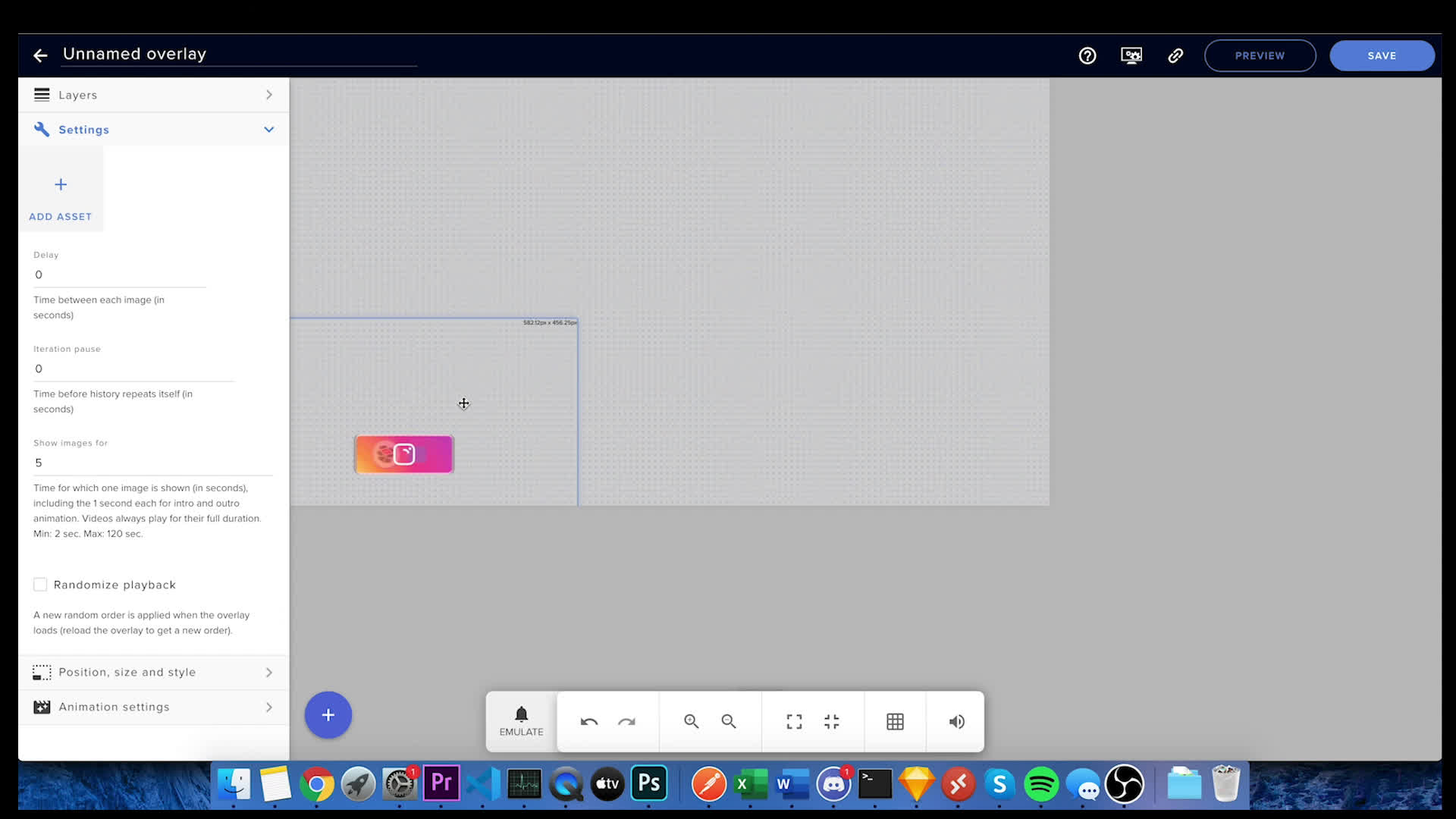This screenshot has width=1456, height=819.
Task: Enable Randomize playback
Action: 40,585
